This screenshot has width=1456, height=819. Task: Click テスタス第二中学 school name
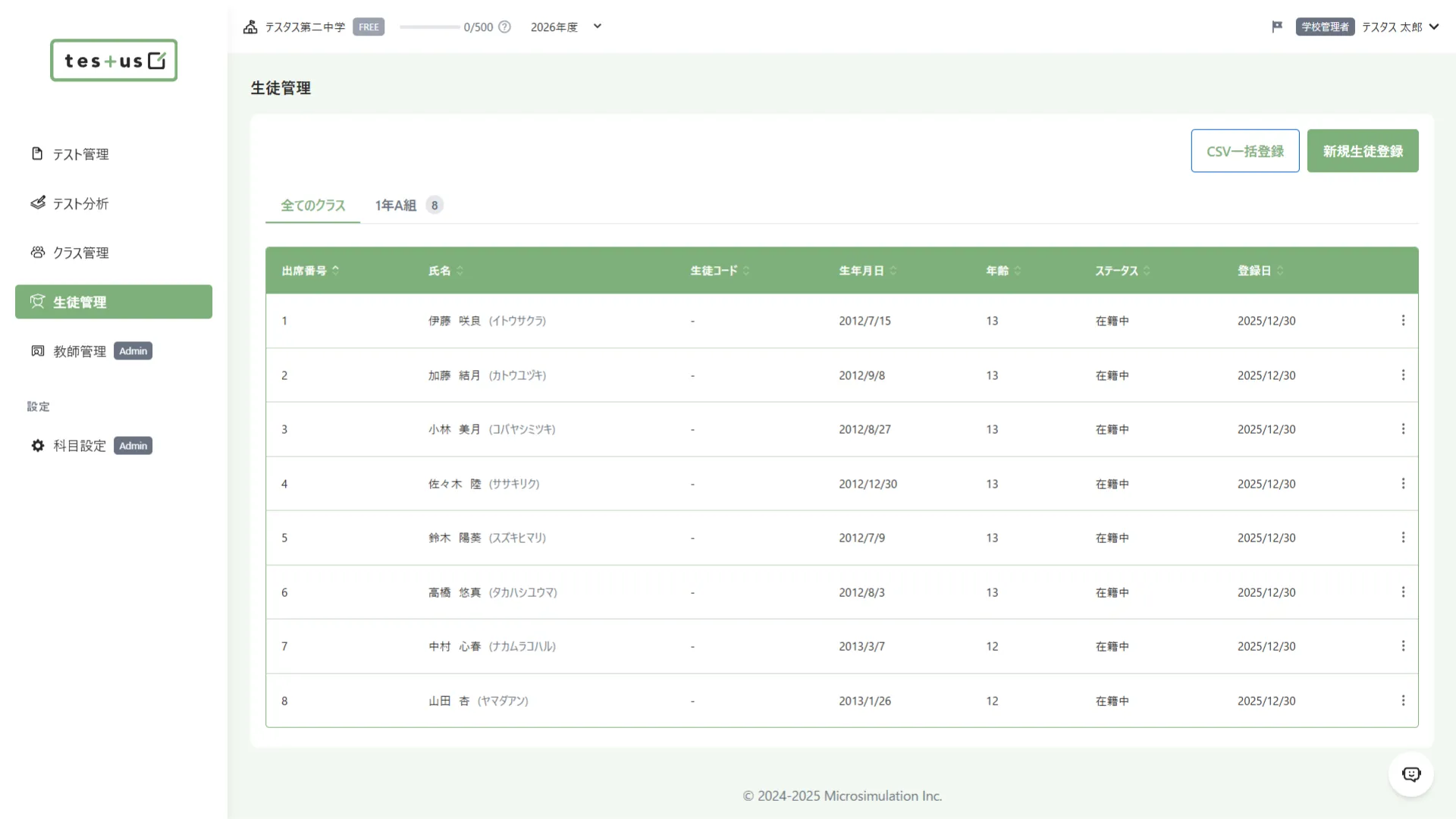[305, 27]
